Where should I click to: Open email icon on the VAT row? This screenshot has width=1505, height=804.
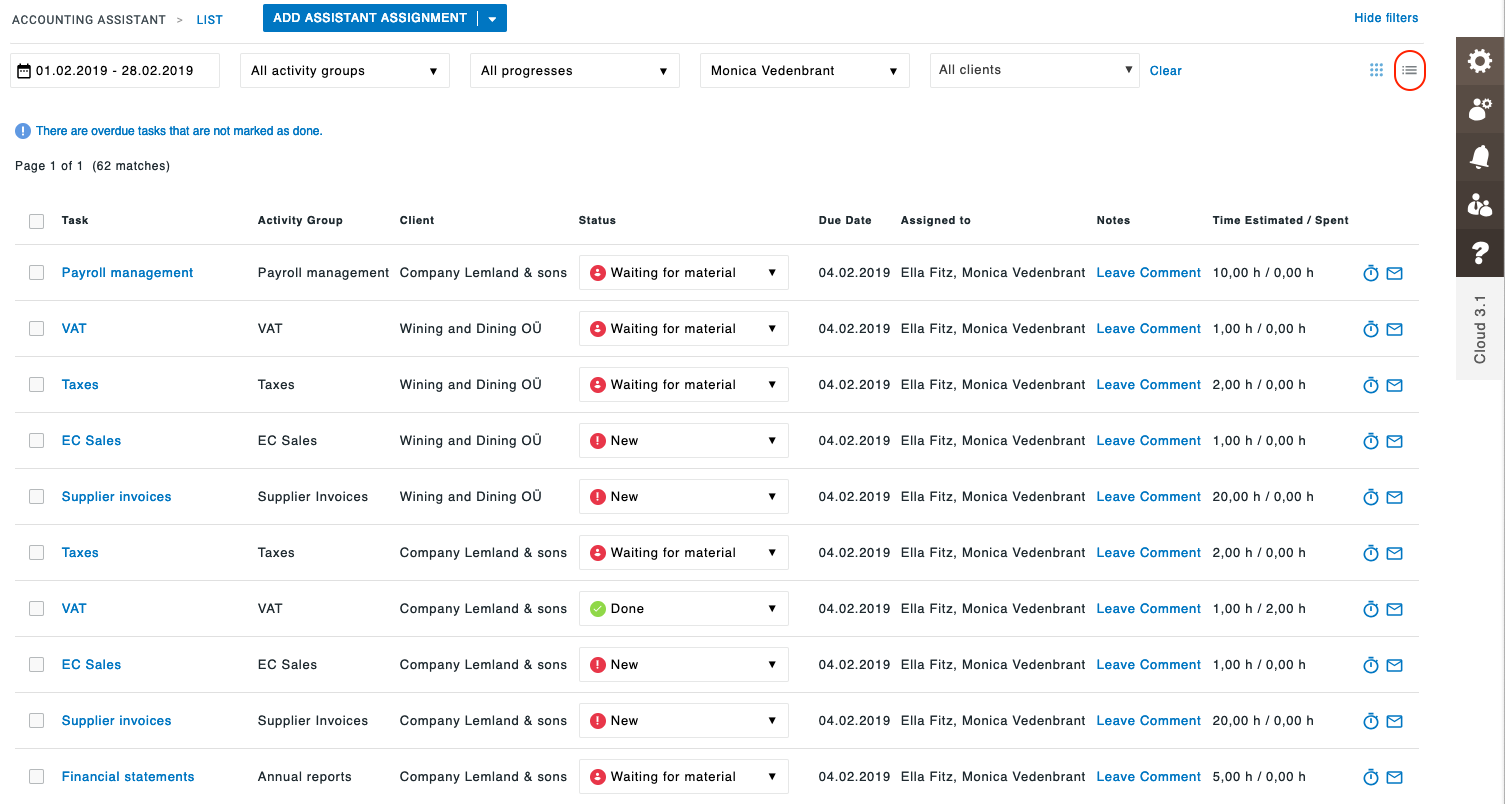coord(1395,328)
